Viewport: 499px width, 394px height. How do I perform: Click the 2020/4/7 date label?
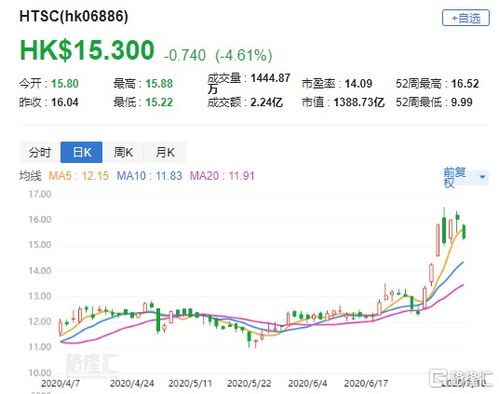pyautogui.click(x=60, y=383)
